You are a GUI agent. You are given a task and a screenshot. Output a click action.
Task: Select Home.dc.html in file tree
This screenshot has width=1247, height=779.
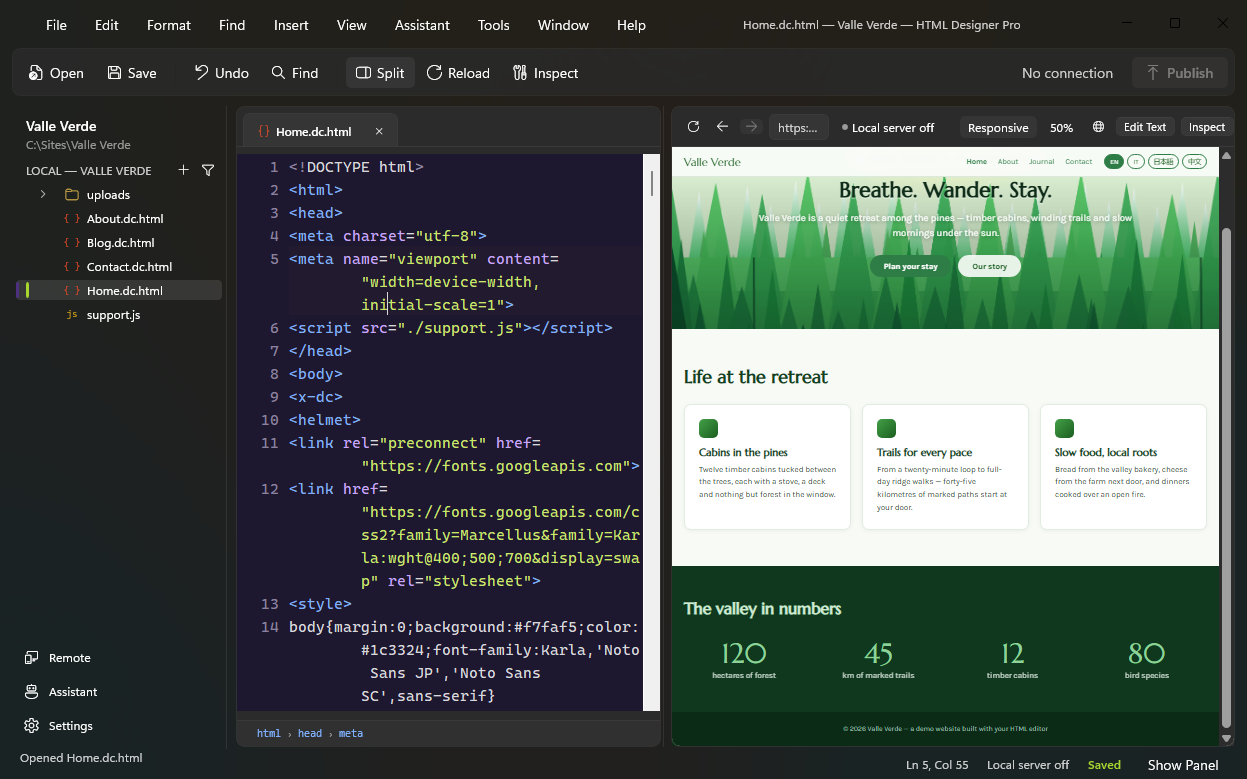pos(119,290)
